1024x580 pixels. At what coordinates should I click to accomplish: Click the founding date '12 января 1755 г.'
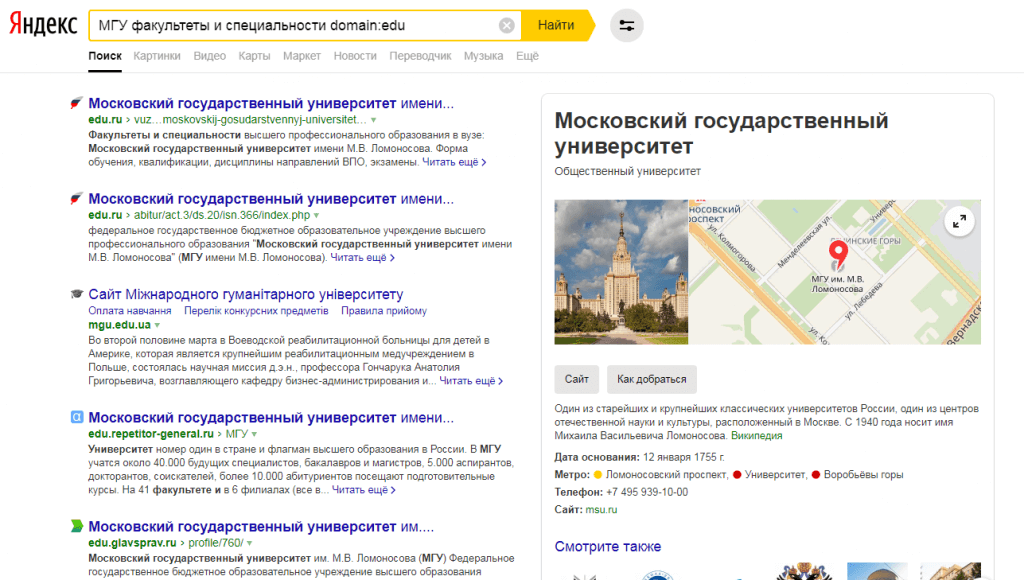(x=684, y=457)
